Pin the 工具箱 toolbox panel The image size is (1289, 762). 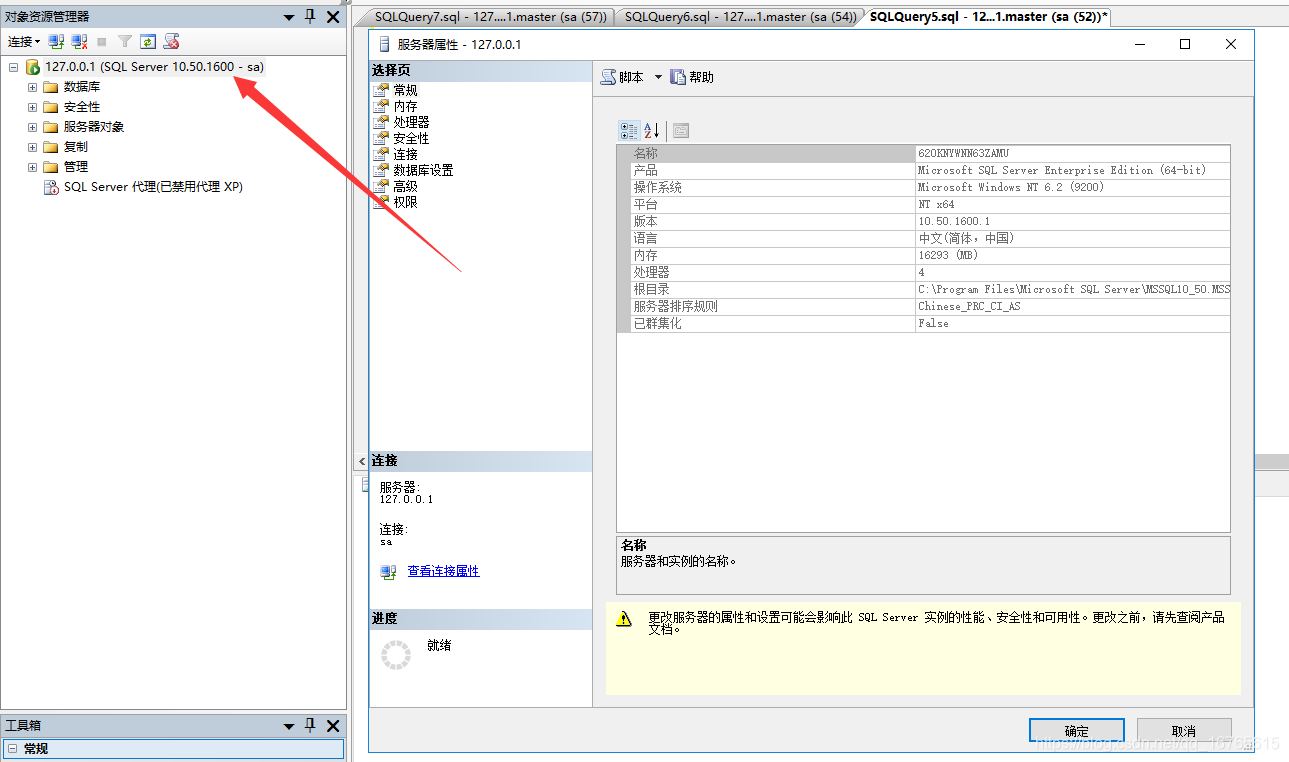310,726
